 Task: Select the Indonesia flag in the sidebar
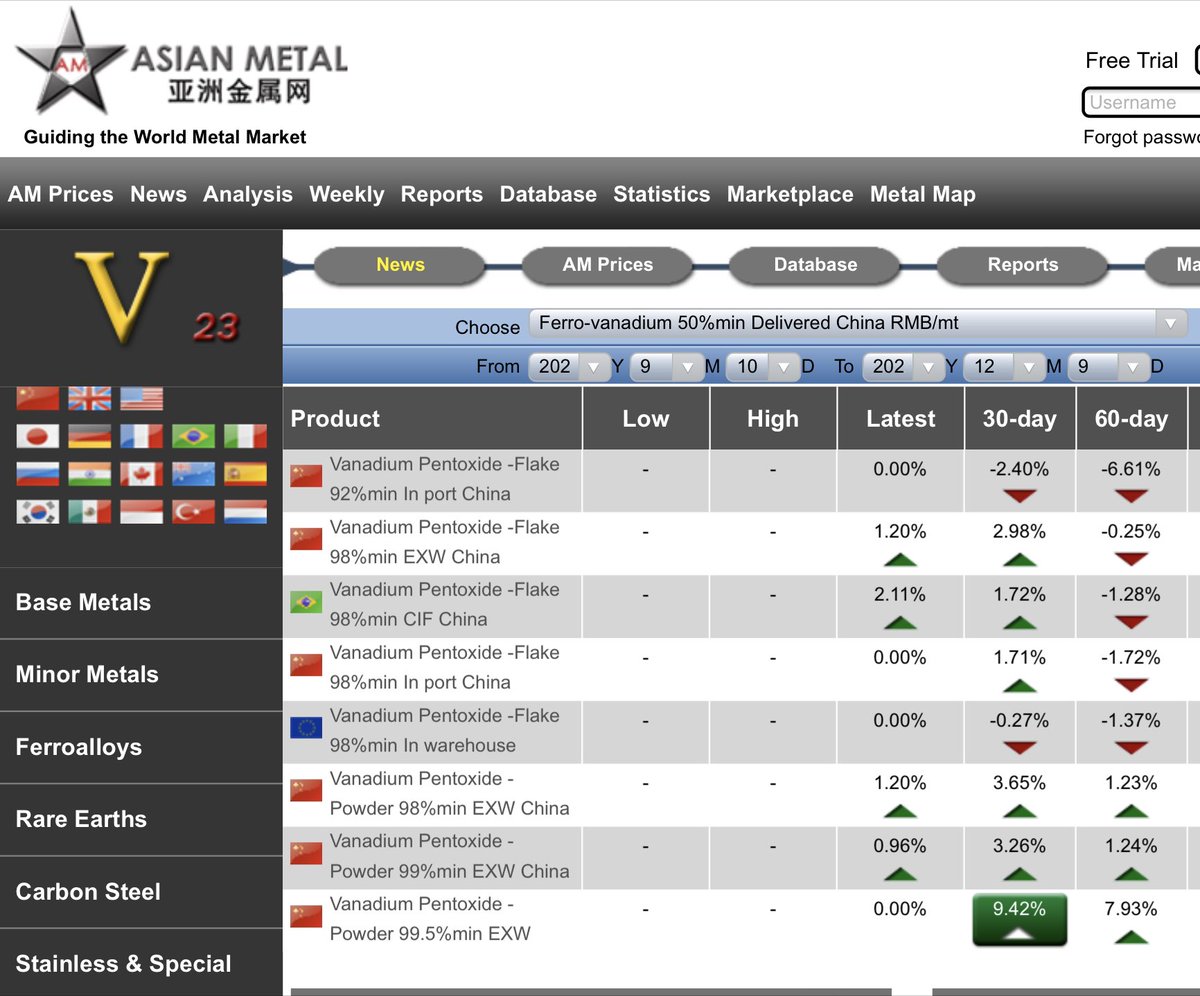tap(142, 512)
